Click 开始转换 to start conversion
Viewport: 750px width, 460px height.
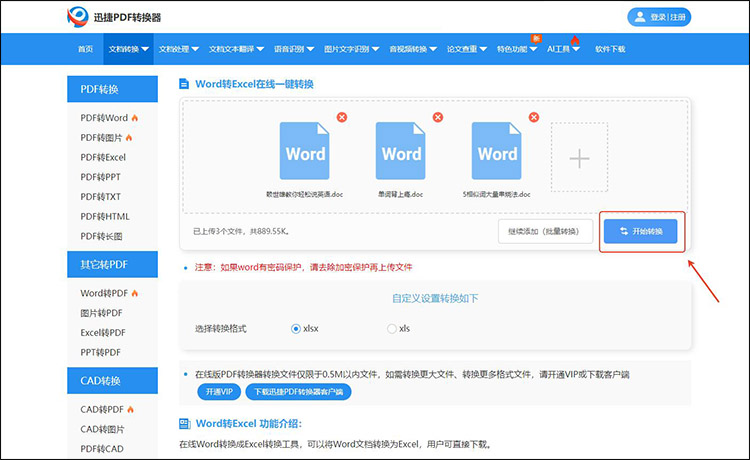click(640, 231)
